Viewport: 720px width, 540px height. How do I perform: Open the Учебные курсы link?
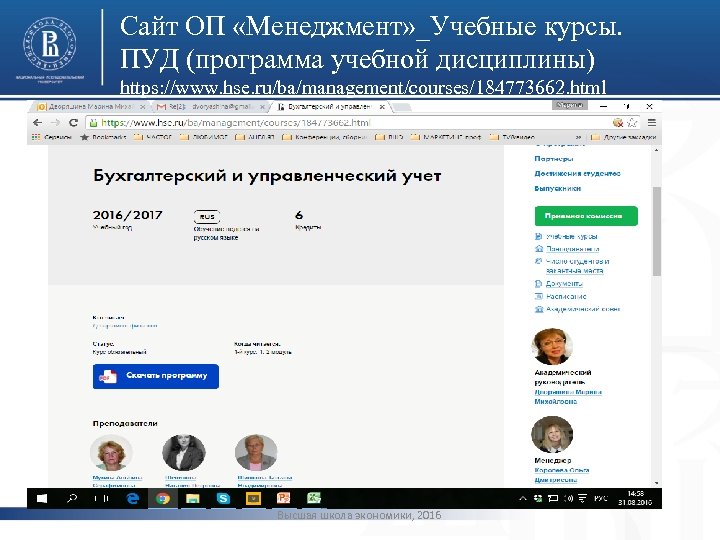tap(572, 236)
